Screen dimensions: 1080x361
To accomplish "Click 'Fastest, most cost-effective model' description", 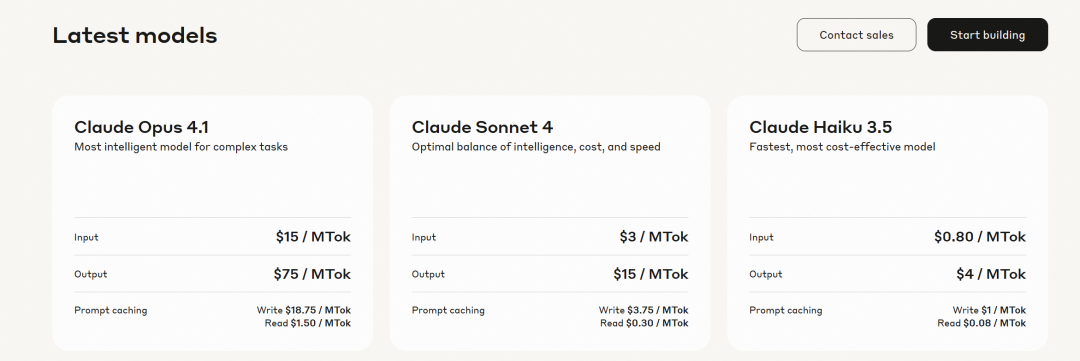I will (x=842, y=147).
